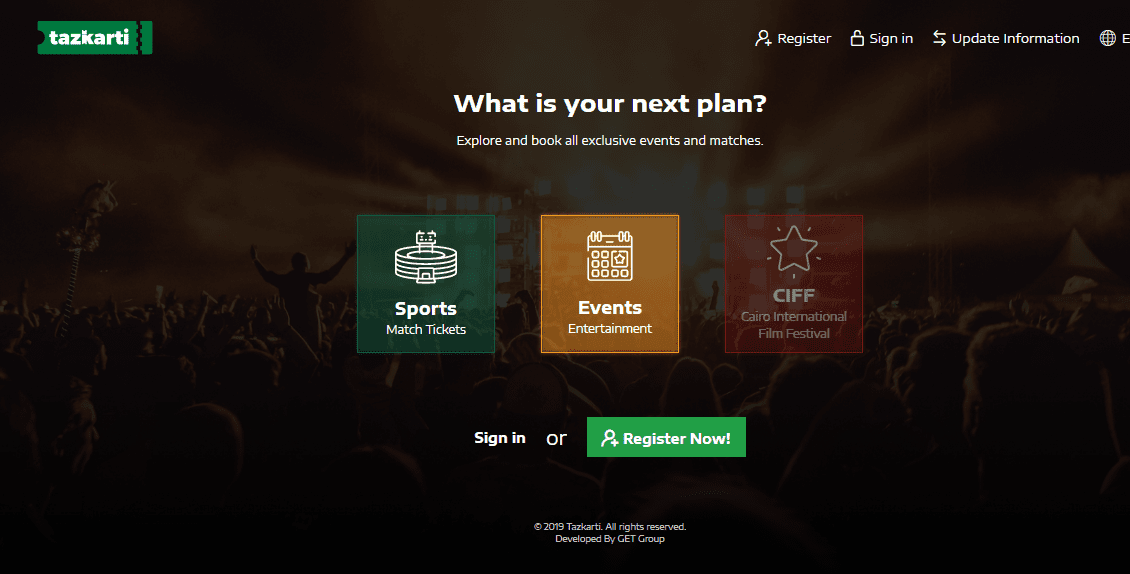
Task: Click the Sports title text
Action: coord(426,309)
